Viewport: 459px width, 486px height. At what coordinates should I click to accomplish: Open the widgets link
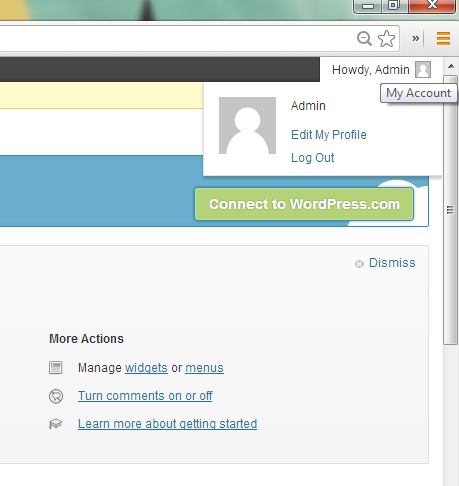tap(146, 368)
